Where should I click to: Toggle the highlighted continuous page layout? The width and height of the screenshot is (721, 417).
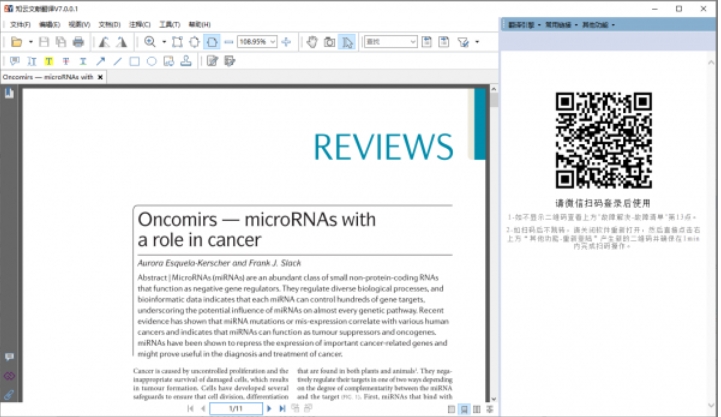tap(464, 409)
